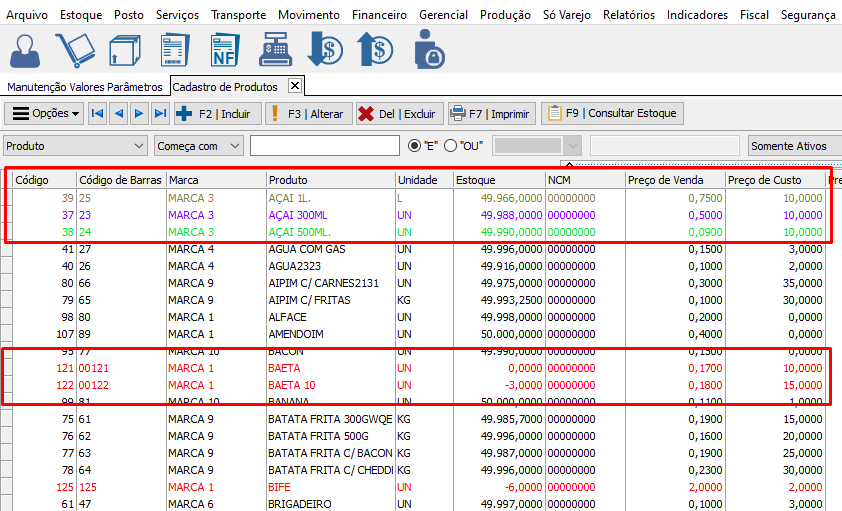Select the "OU" radio button
This screenshot has height=511, width=842.
450,146
